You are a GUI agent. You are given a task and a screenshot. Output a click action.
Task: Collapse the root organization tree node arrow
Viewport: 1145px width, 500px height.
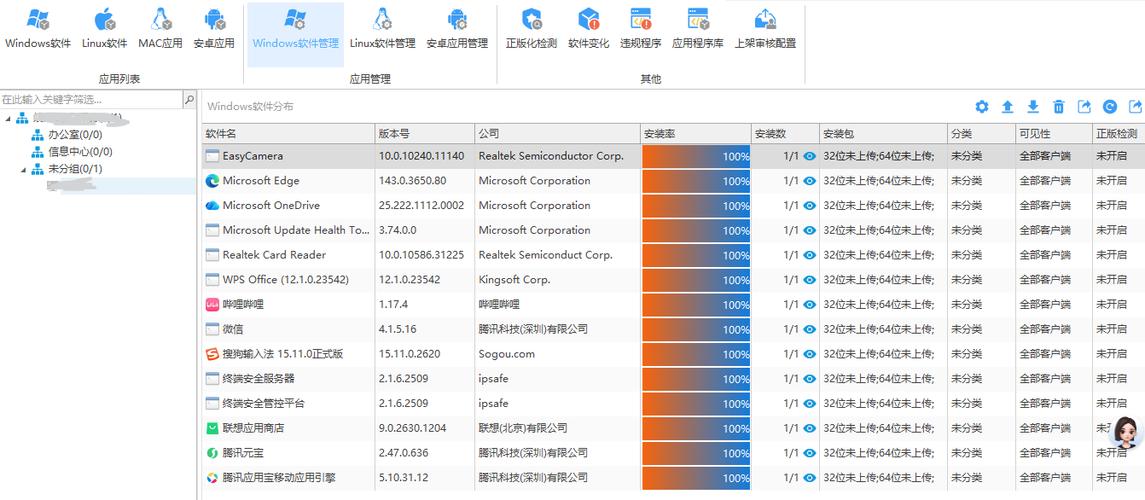pyautogui.click(x=7, y=118)
